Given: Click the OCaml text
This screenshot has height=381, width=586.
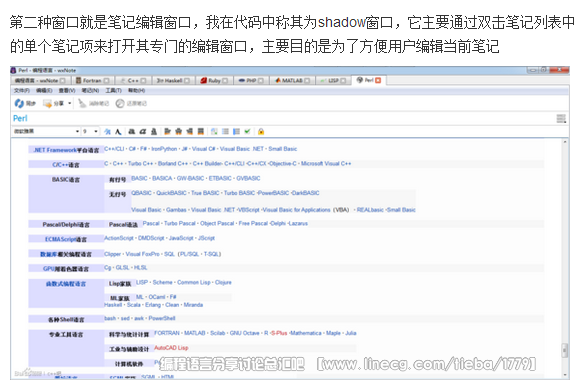Looking at the screenshot, I should tap(157, 297).
